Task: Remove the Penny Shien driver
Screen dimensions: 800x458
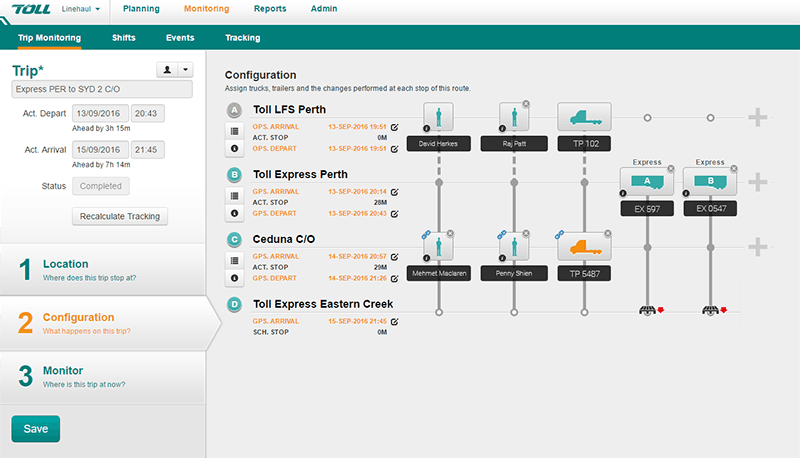Action: [x=526, y=233]
